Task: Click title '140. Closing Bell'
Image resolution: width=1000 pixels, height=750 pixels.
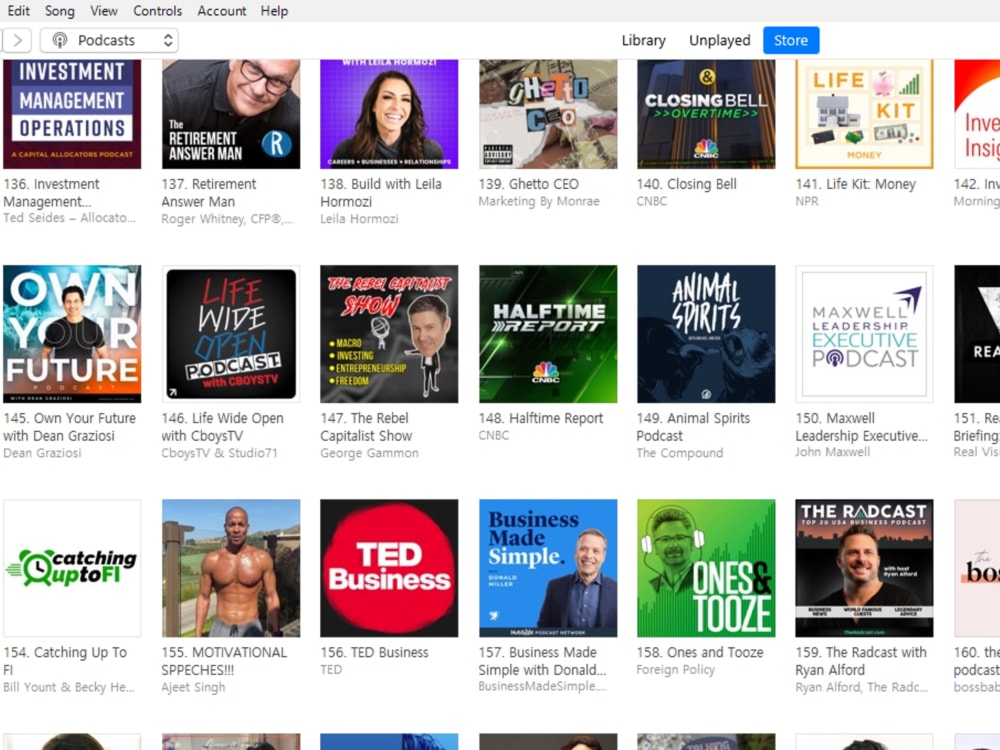Action: pyautogui.click(x=686, y=184)
